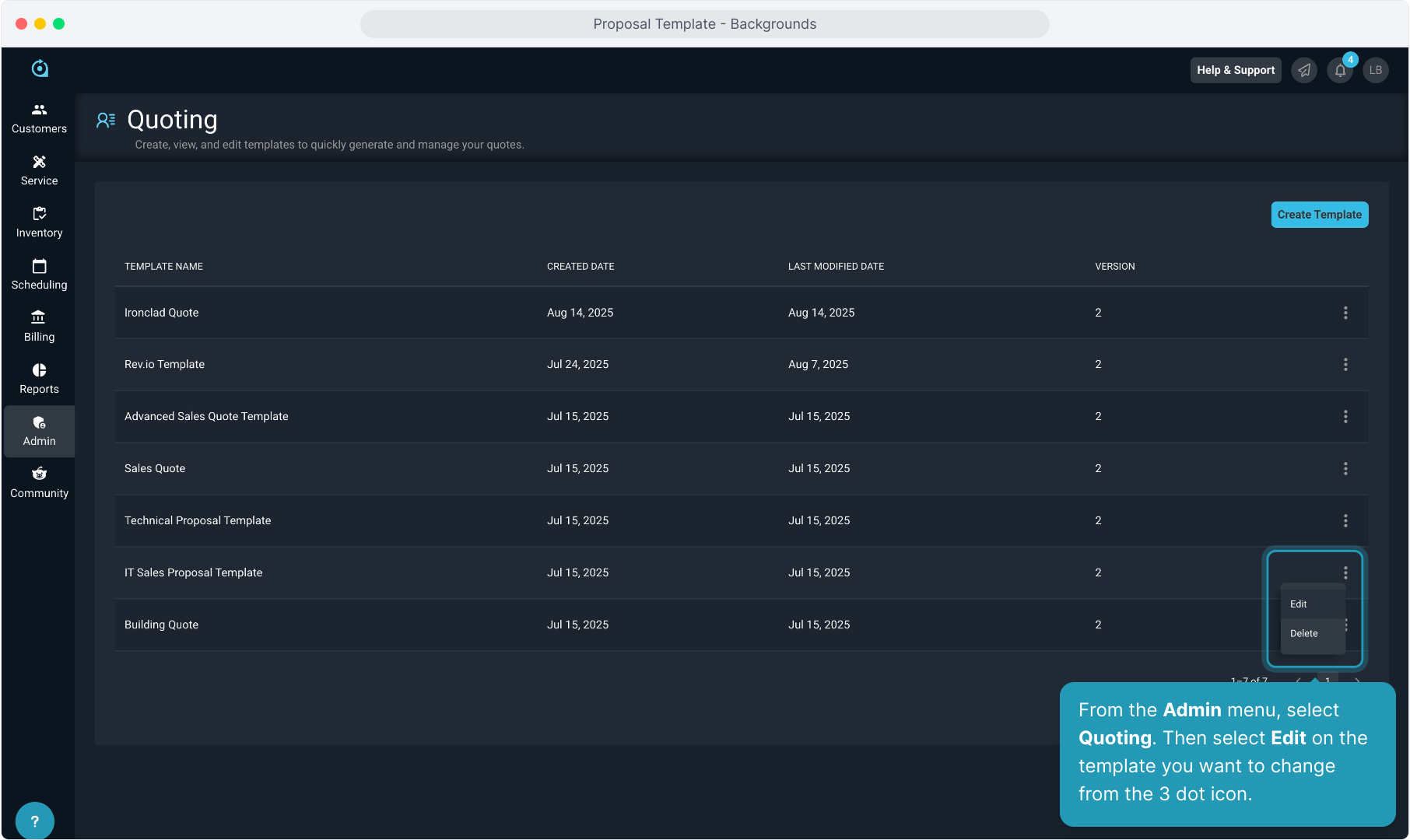Screen dimensions: 1410x840
Task: Click the paper plane send icon
Action: 1304,70
